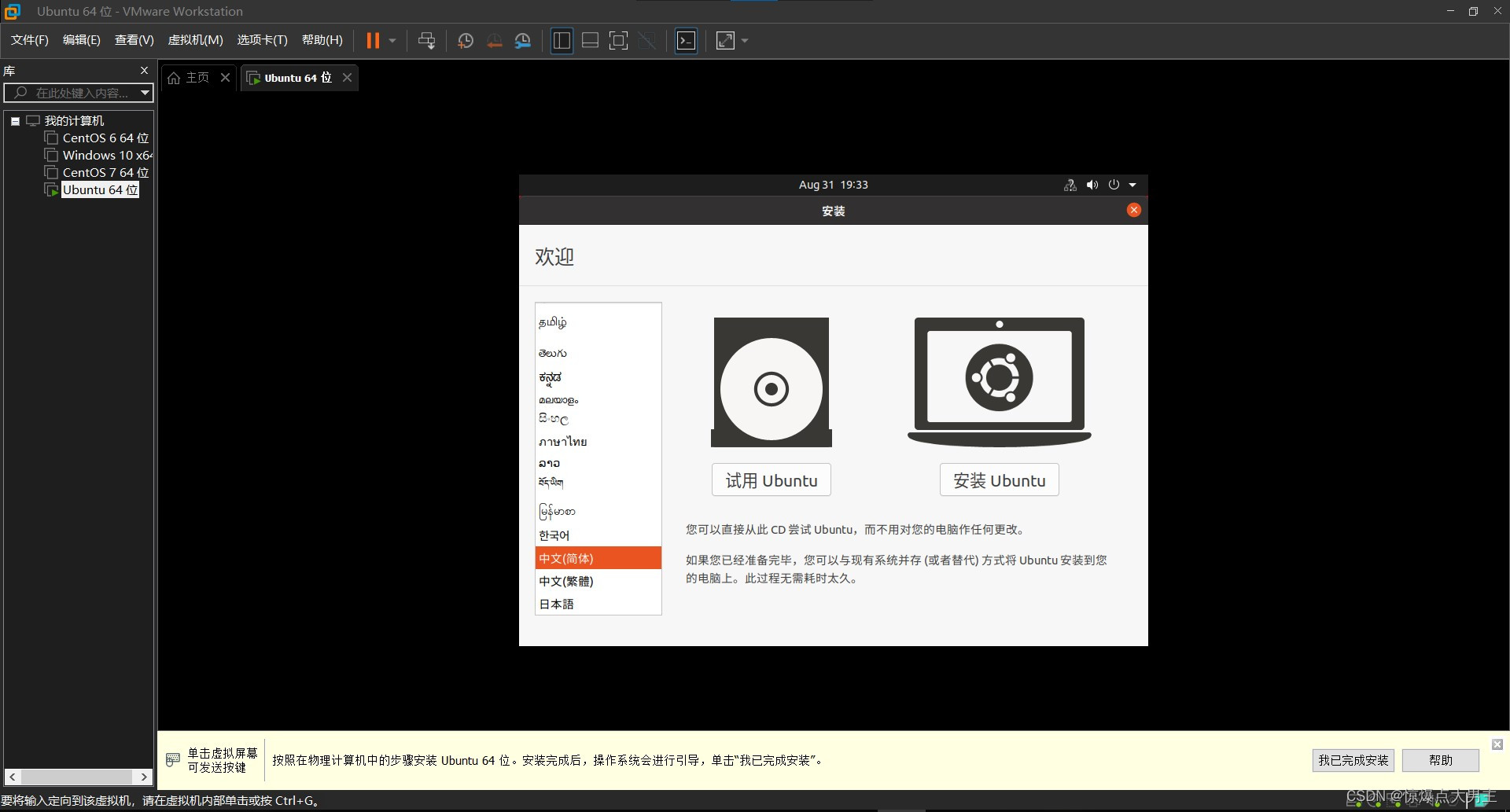1510x812 pixels.
Task: Open the console view icon
Action: click(686, 40)
